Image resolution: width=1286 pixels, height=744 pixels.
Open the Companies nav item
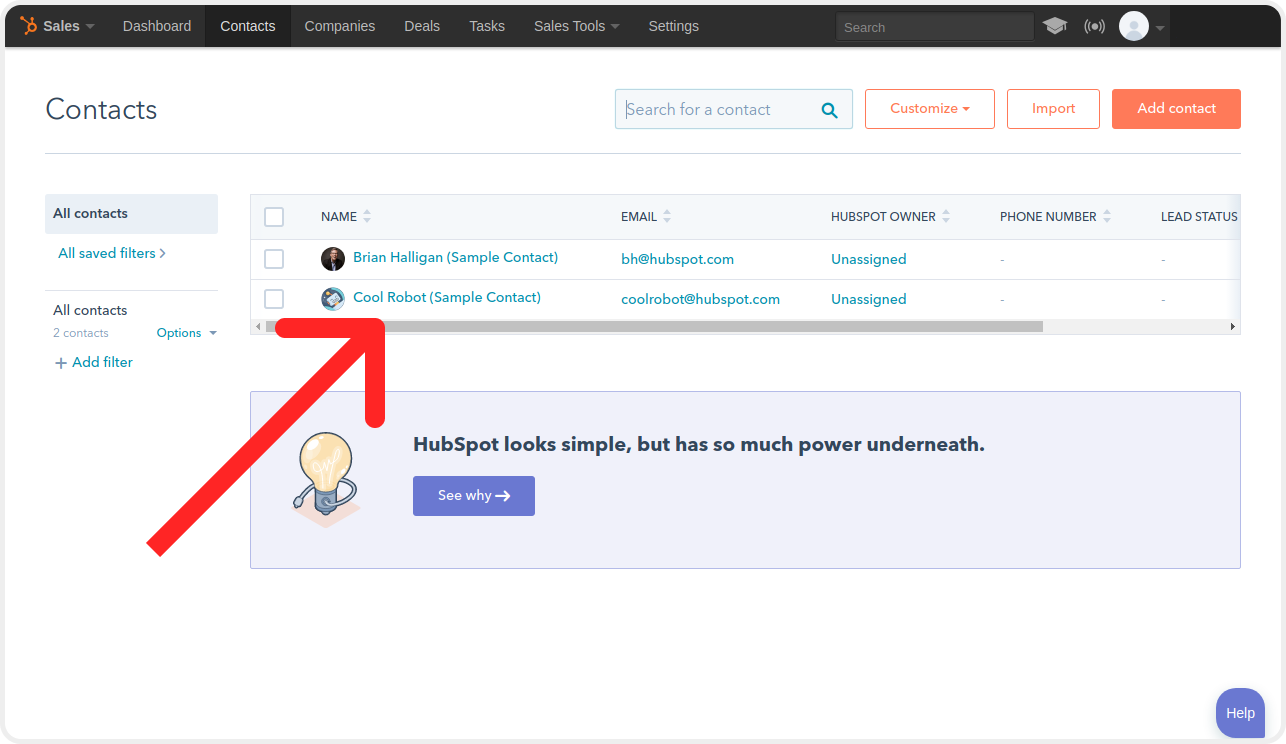[x=340, y=26]
